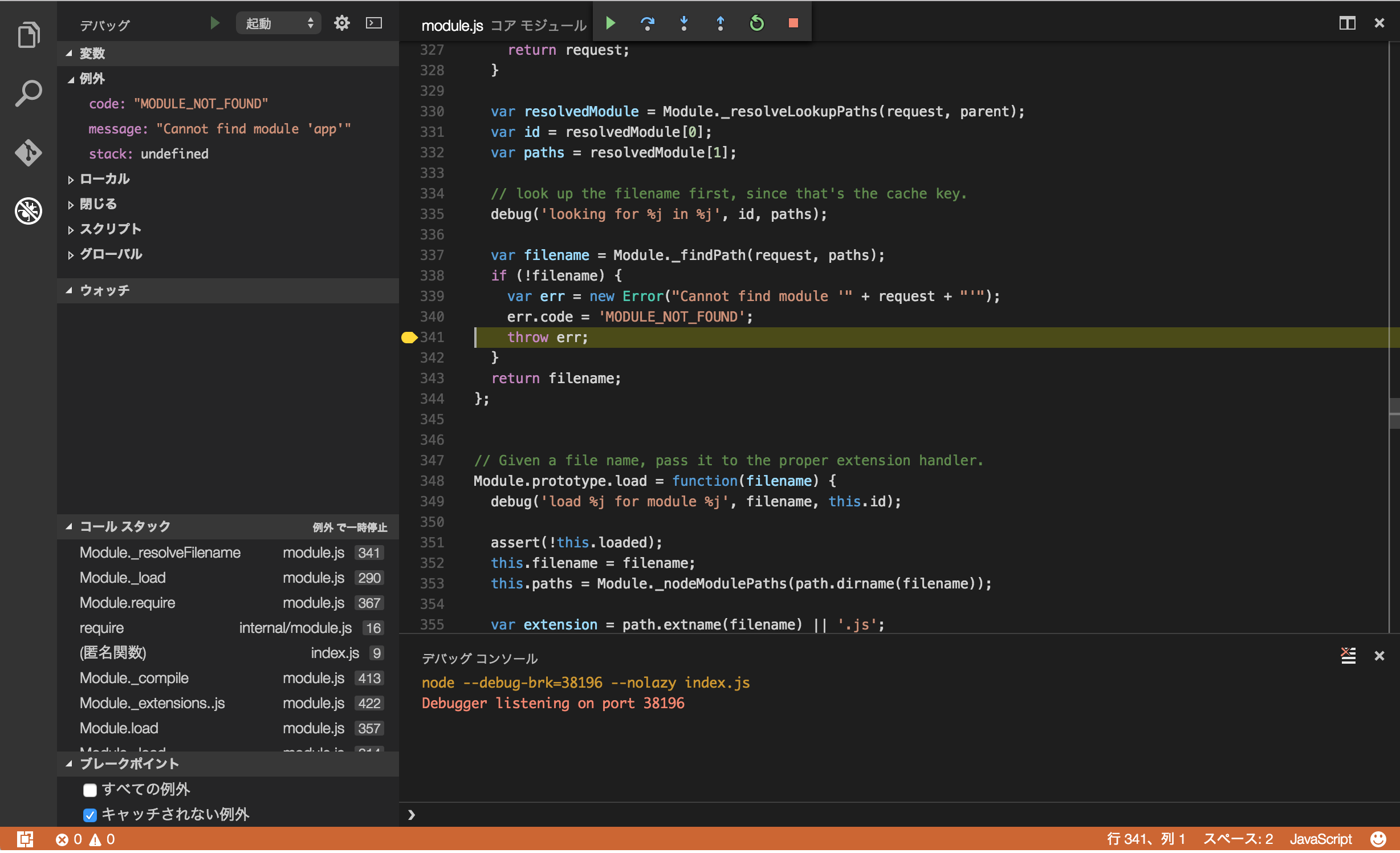
Task: Select the Module.require call stack frame
Action: point(127,603)
